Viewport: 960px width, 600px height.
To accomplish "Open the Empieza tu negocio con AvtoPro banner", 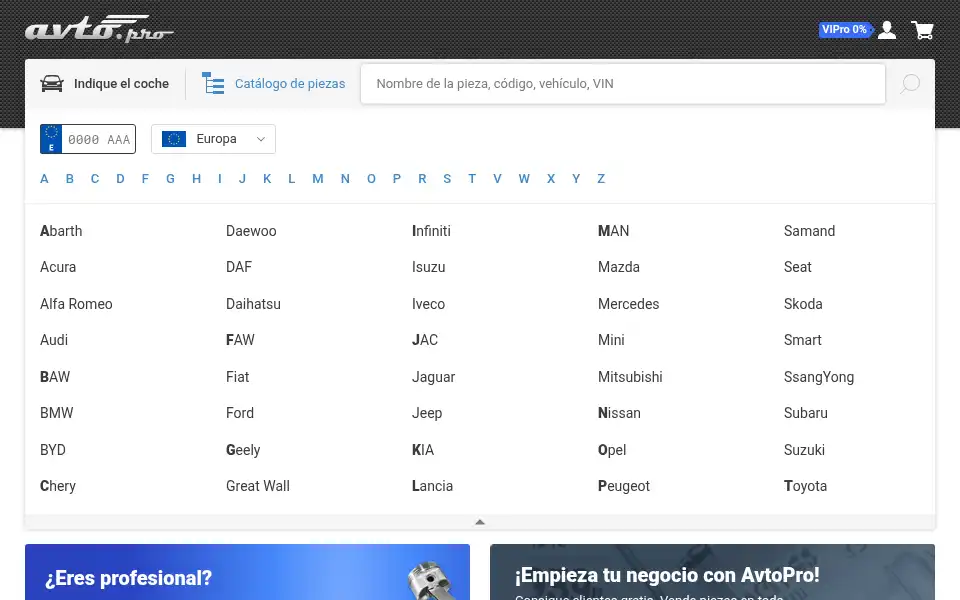I will click(x=712, y=572).
